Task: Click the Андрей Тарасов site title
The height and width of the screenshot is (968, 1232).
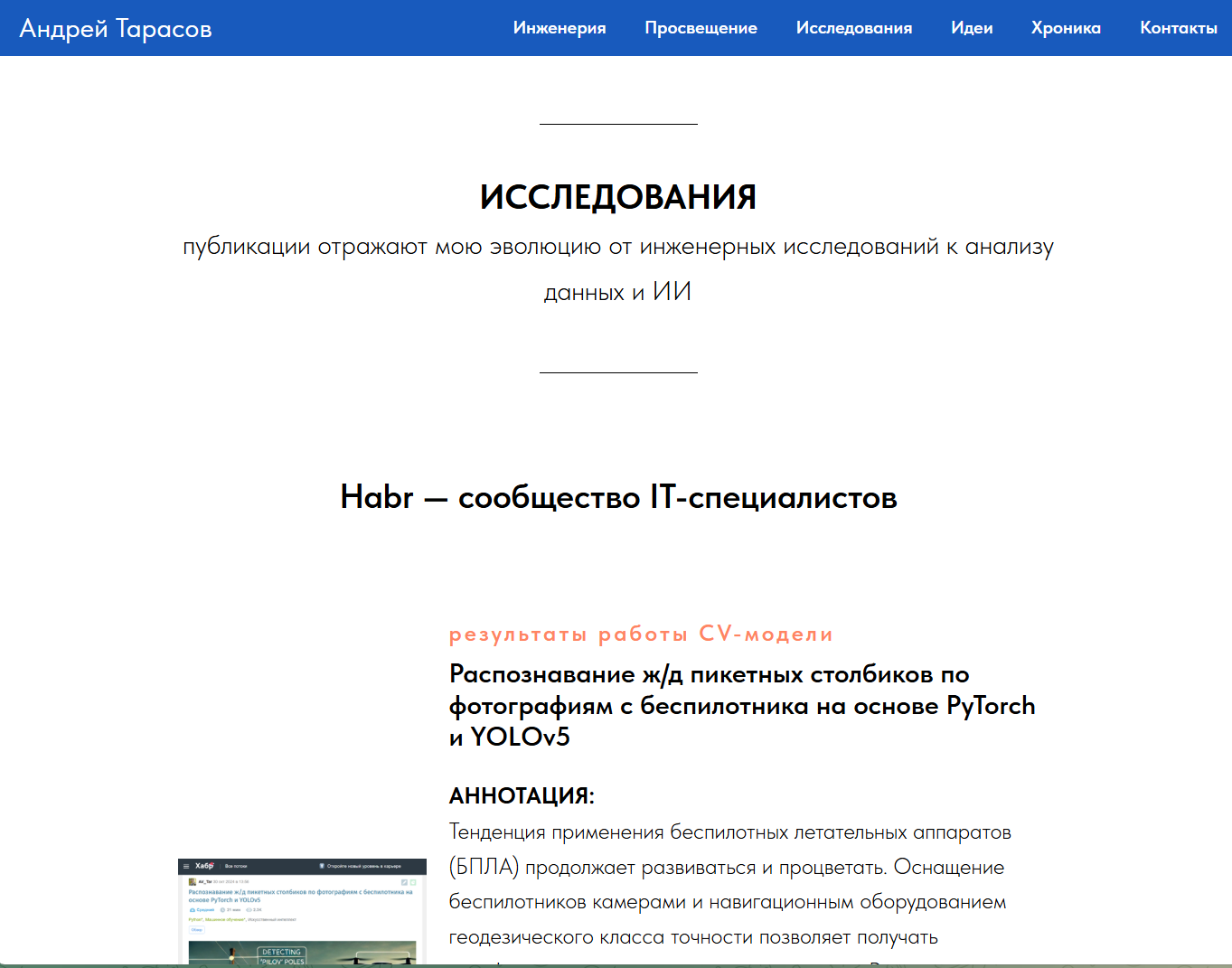Action: pos(116,29)
